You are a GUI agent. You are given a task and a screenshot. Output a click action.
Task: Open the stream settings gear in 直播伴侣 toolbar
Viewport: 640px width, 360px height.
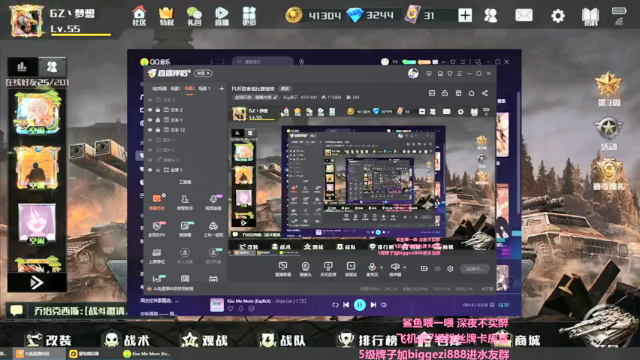coord(450,269)
